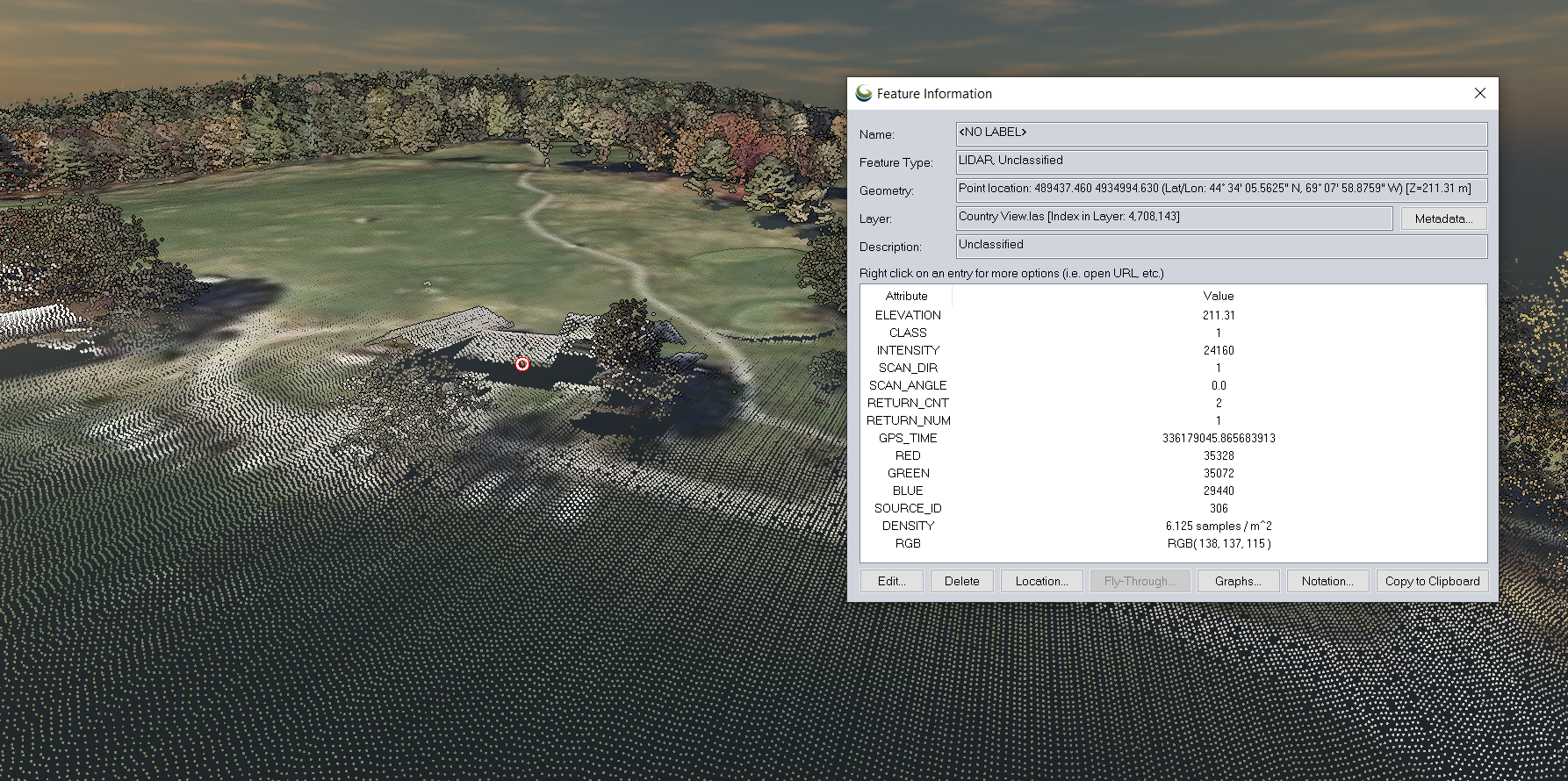Screen dimensions: 1568x781
Task: Click the 6.125 samples / m^2 value
Action: pos(1219,526)
